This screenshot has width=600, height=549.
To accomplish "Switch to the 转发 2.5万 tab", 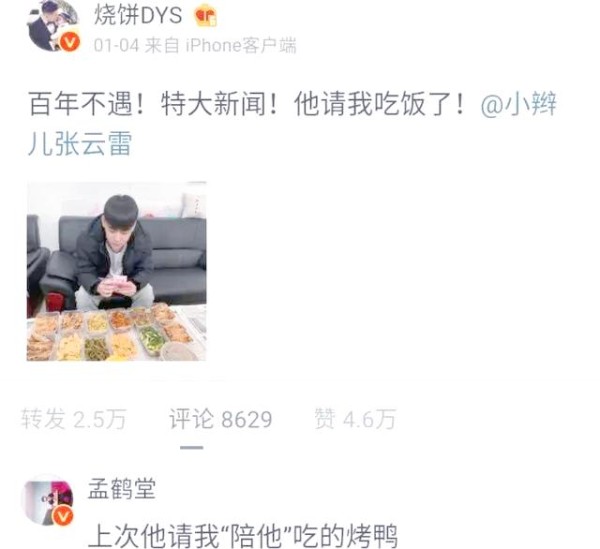I will click(73, 419).
